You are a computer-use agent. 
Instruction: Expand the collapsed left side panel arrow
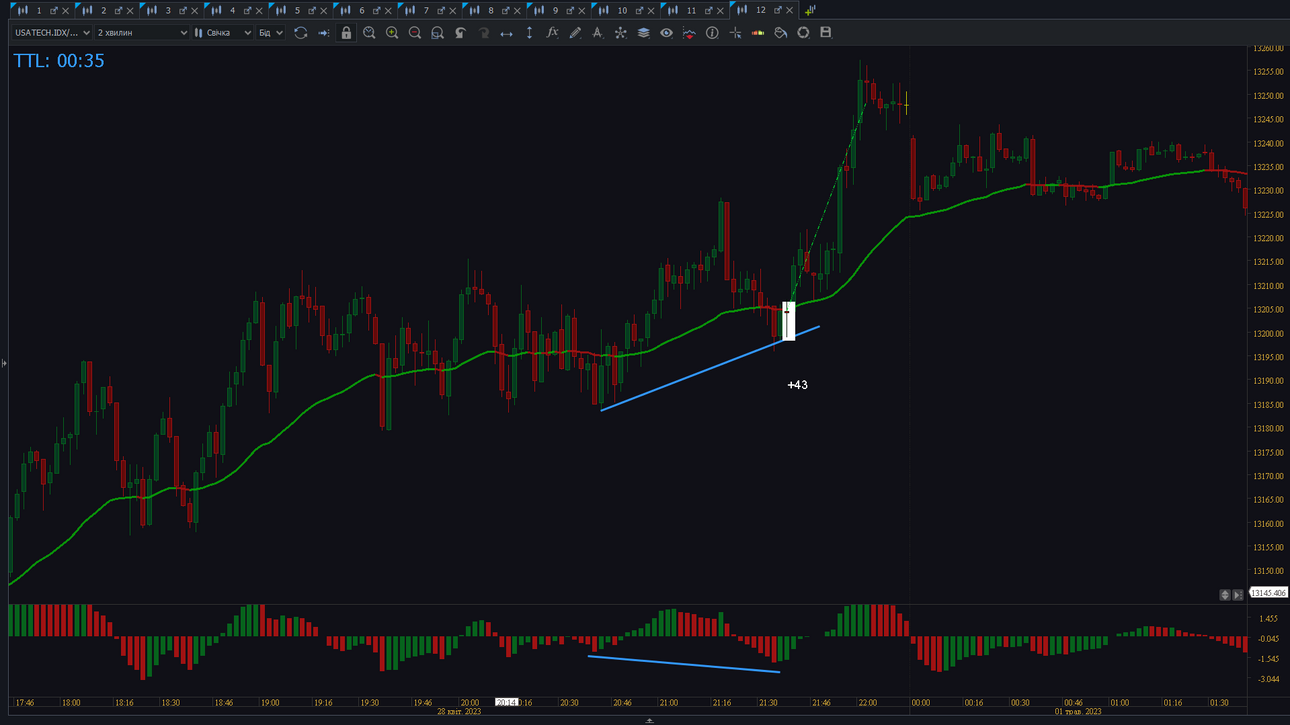click(4, 363)
